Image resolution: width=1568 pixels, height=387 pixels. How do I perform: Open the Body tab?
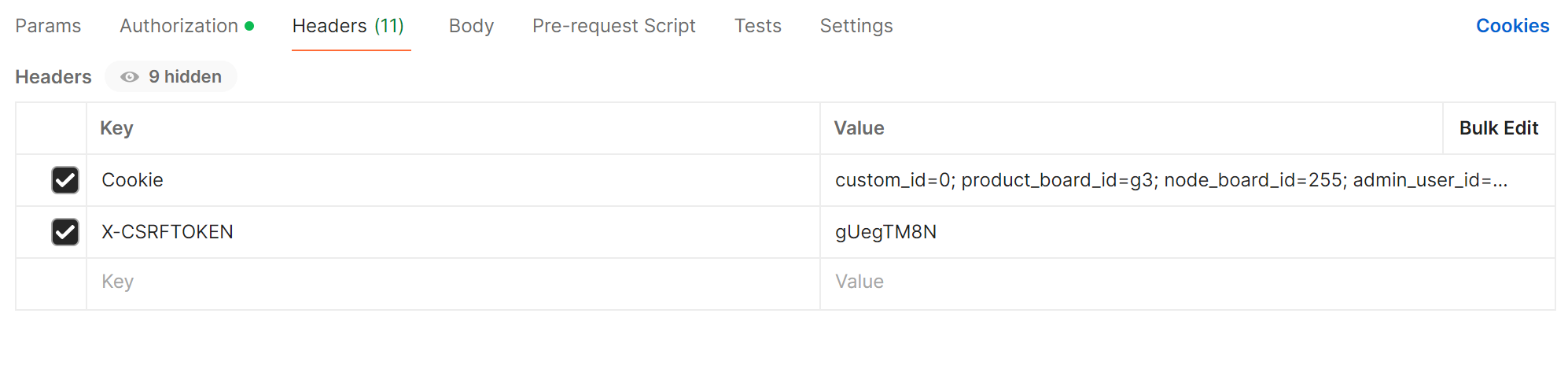tap(471, 26)
